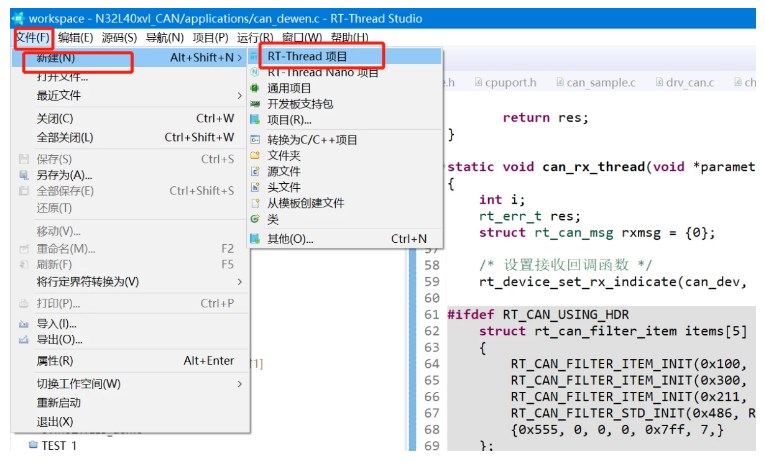Click the 项目(R)... icon

(255, 120)
